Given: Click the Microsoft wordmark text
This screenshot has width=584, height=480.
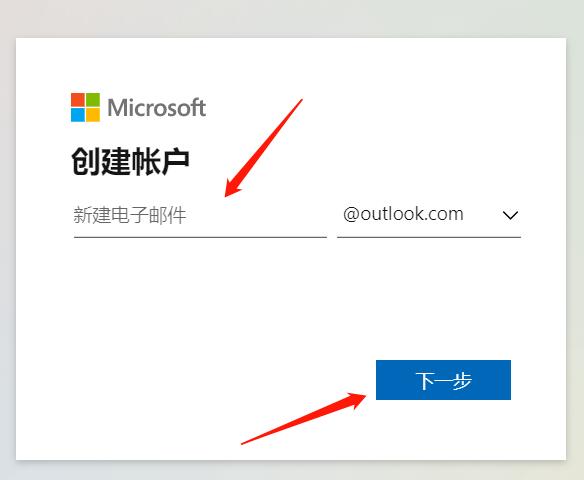Looking at the screenshot, I should [x=156, y=108].
